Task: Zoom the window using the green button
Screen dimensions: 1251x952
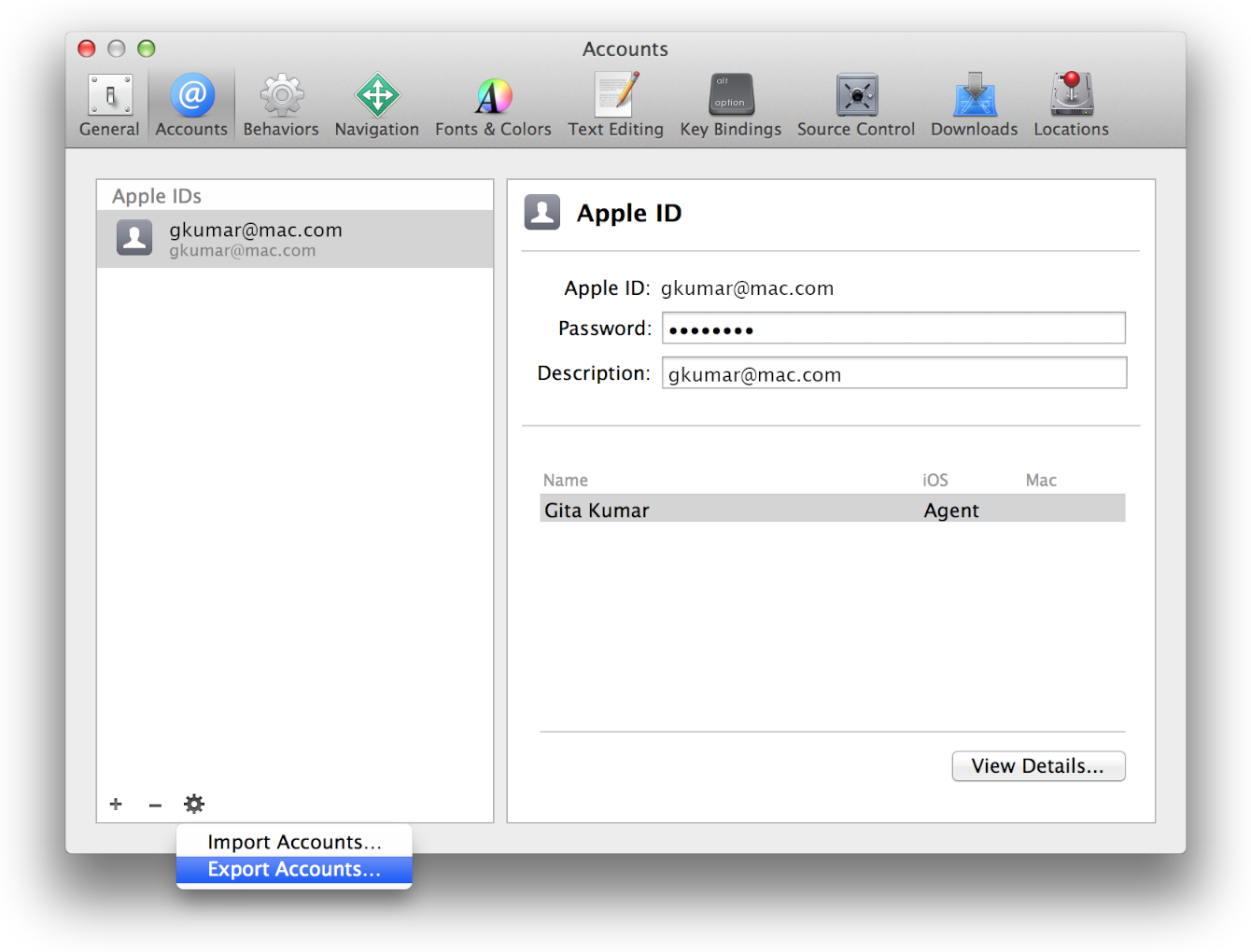Action: pyautogui.click(x=147, y=49)
